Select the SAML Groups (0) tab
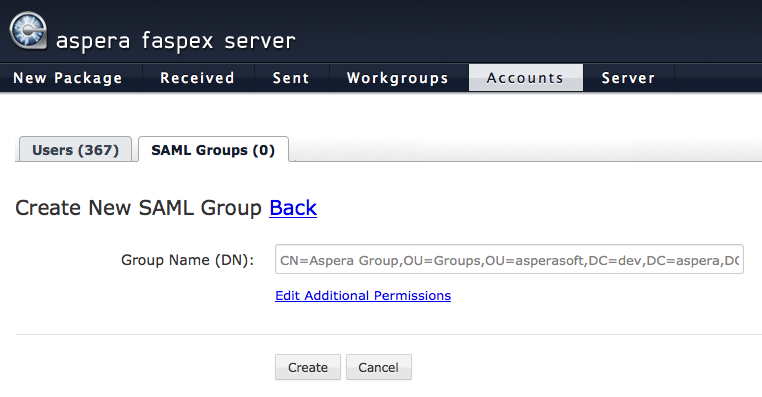 pyautogui.click(x=213, y=150)
